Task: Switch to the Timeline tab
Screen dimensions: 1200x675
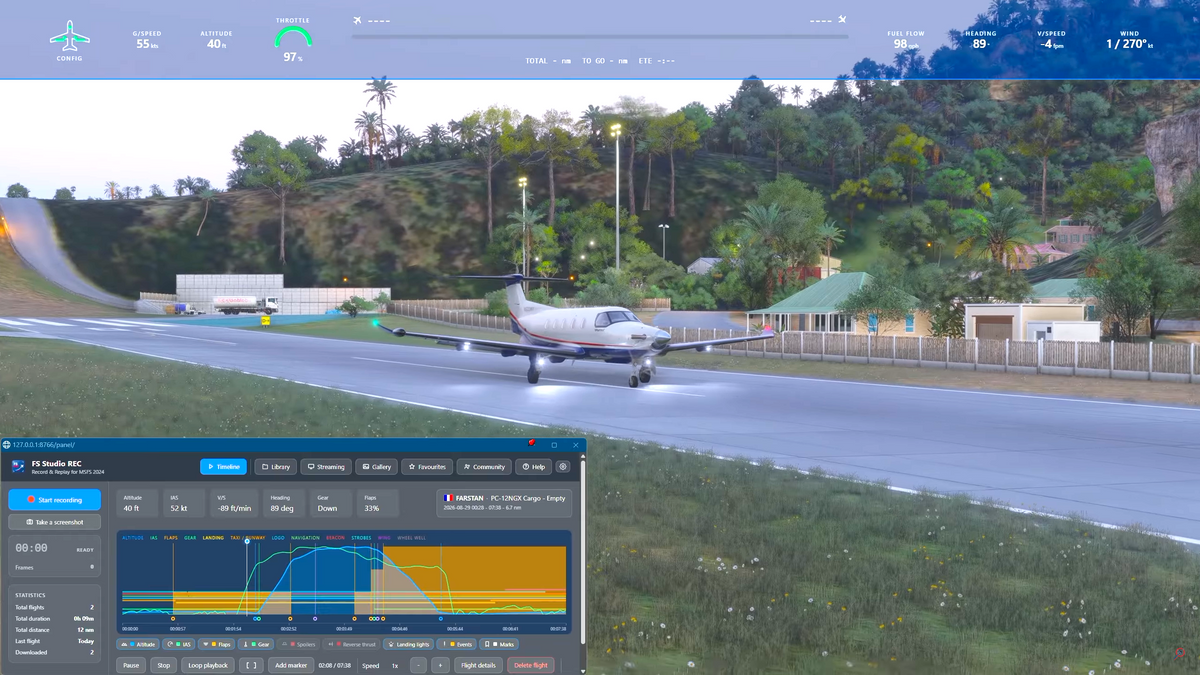Action: coord(223,467)
